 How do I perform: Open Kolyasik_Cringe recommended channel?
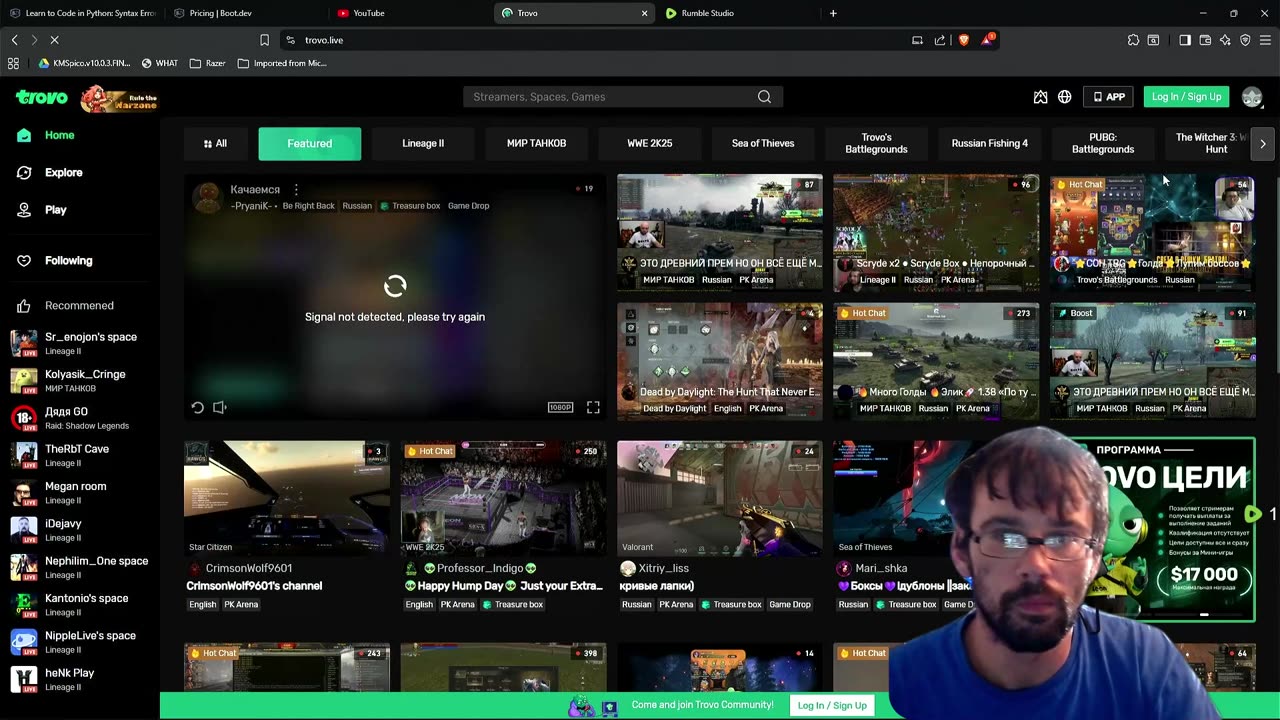pyautogui.click(x=80, y=380)
